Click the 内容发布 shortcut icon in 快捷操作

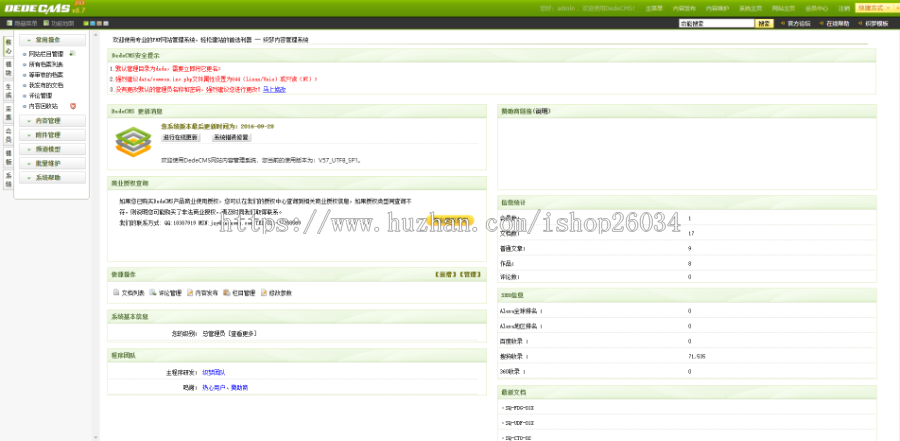190,292
